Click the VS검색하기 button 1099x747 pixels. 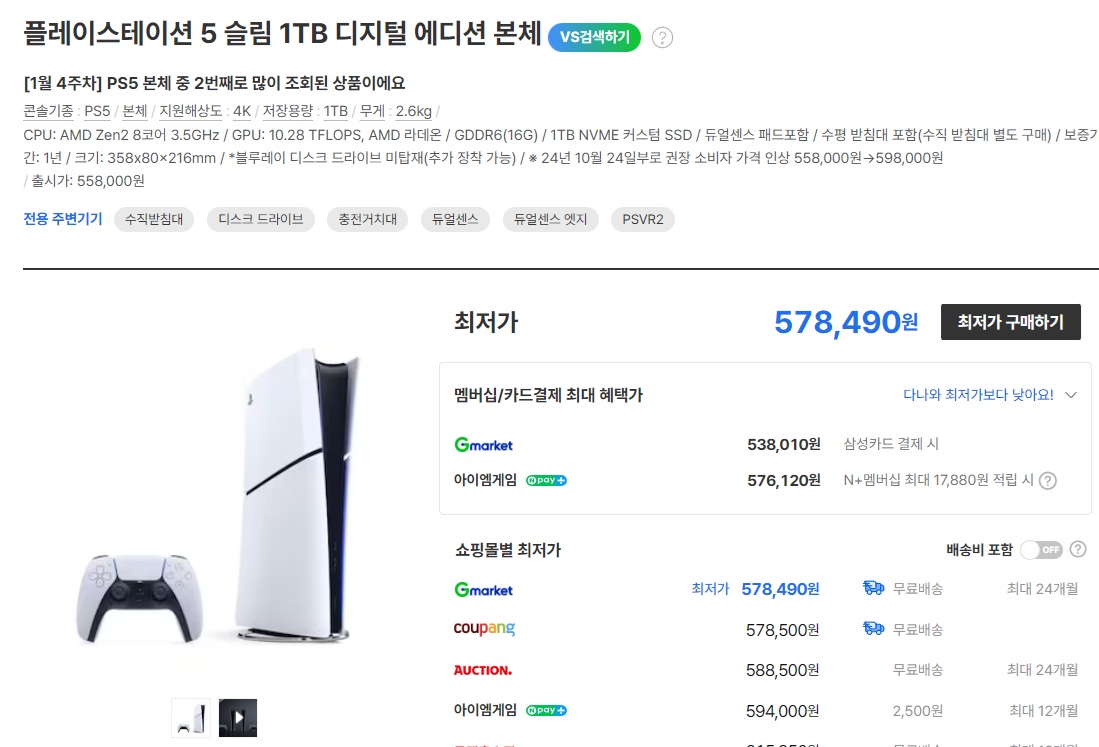(x=594, y=37)
